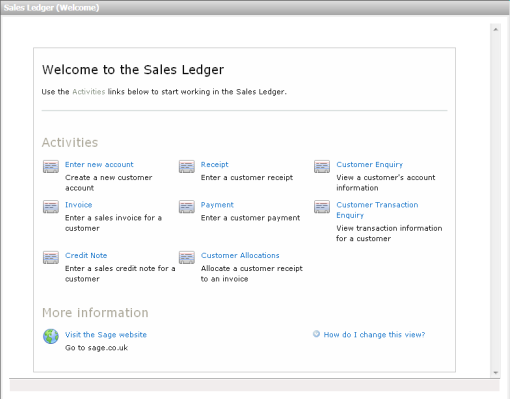Click the help icon beside 'How do I change this view?'

tap(316, 334)
